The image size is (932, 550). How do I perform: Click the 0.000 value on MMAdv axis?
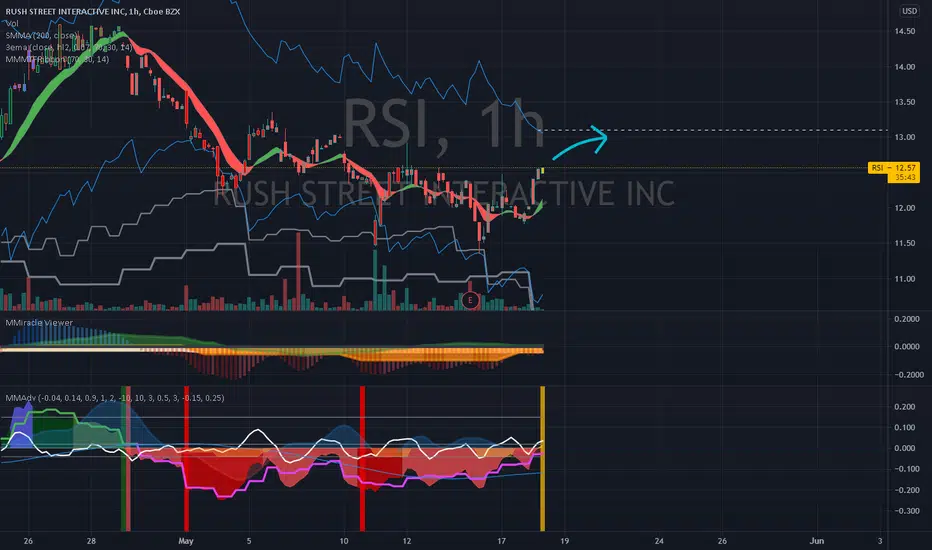[905, 448]
